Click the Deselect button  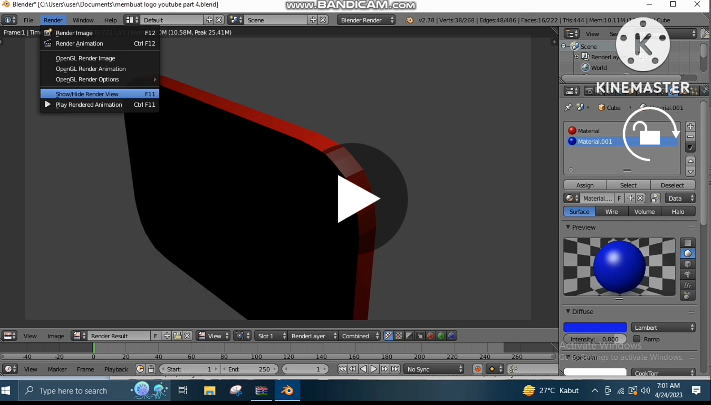click(672, 185)
